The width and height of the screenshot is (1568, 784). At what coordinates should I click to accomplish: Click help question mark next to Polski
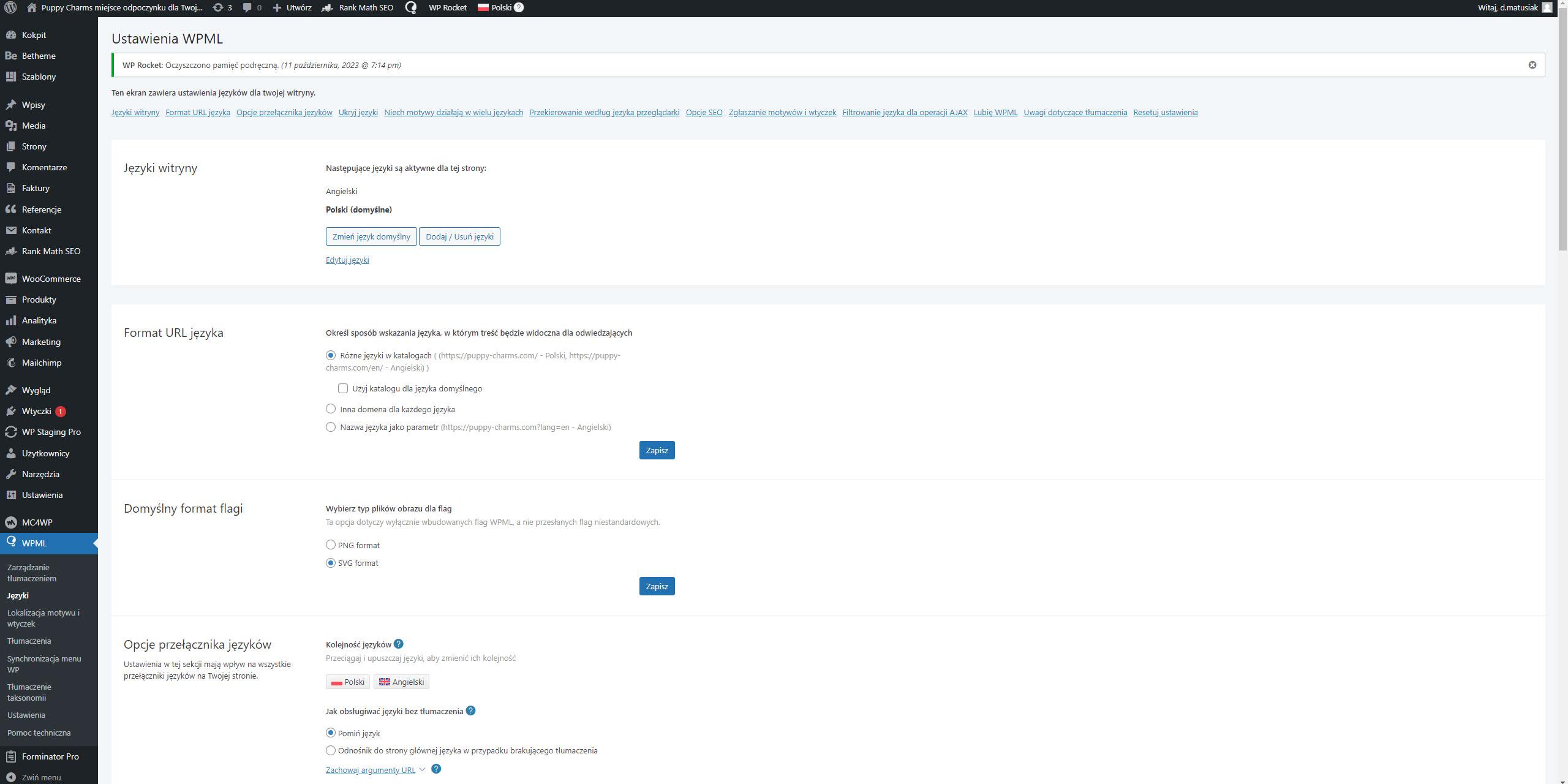[x=519, y=8]
